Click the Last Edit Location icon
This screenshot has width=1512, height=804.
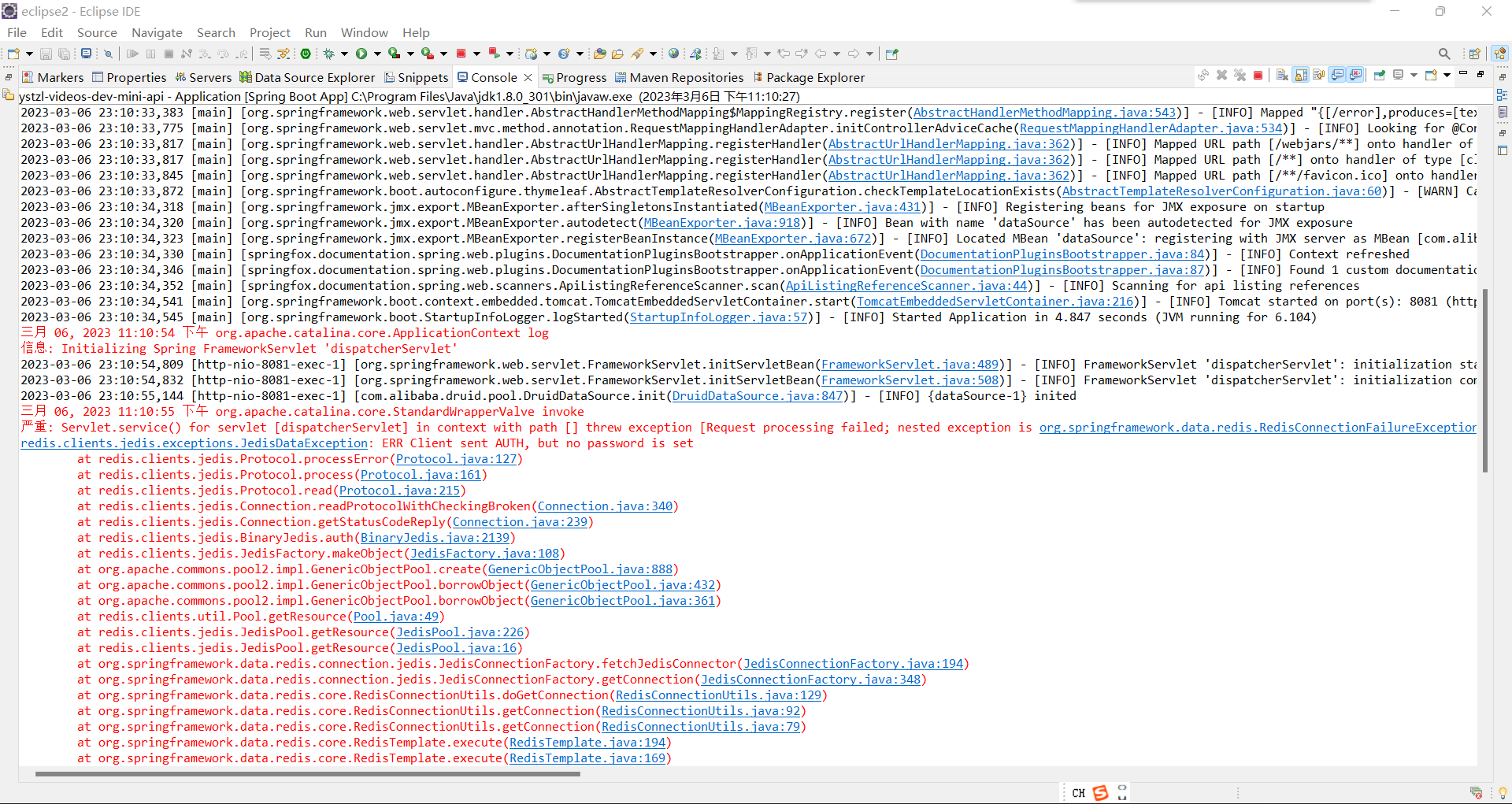tap(784, 54)
